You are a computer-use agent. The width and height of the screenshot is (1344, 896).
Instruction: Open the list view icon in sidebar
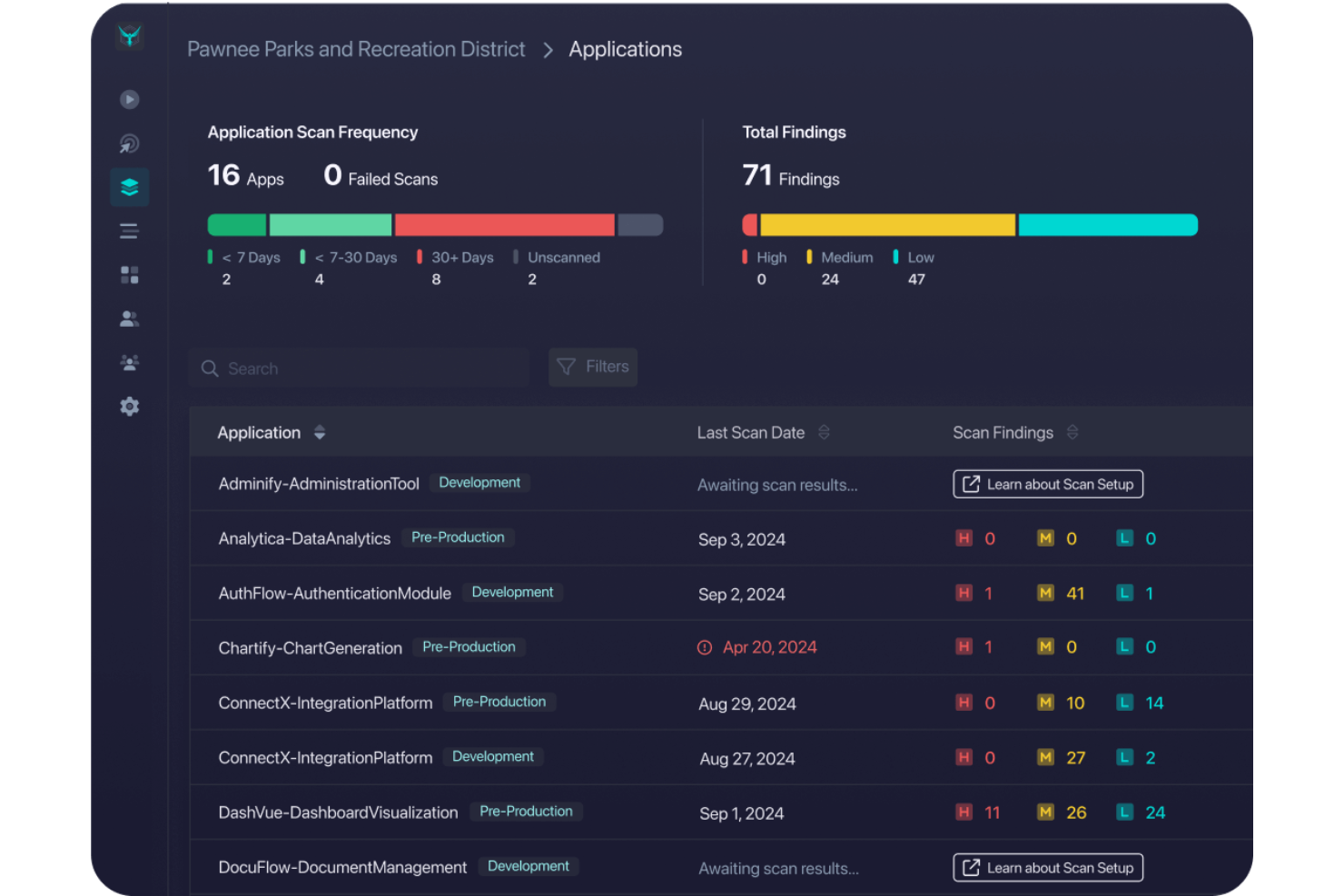coord(129,231)
